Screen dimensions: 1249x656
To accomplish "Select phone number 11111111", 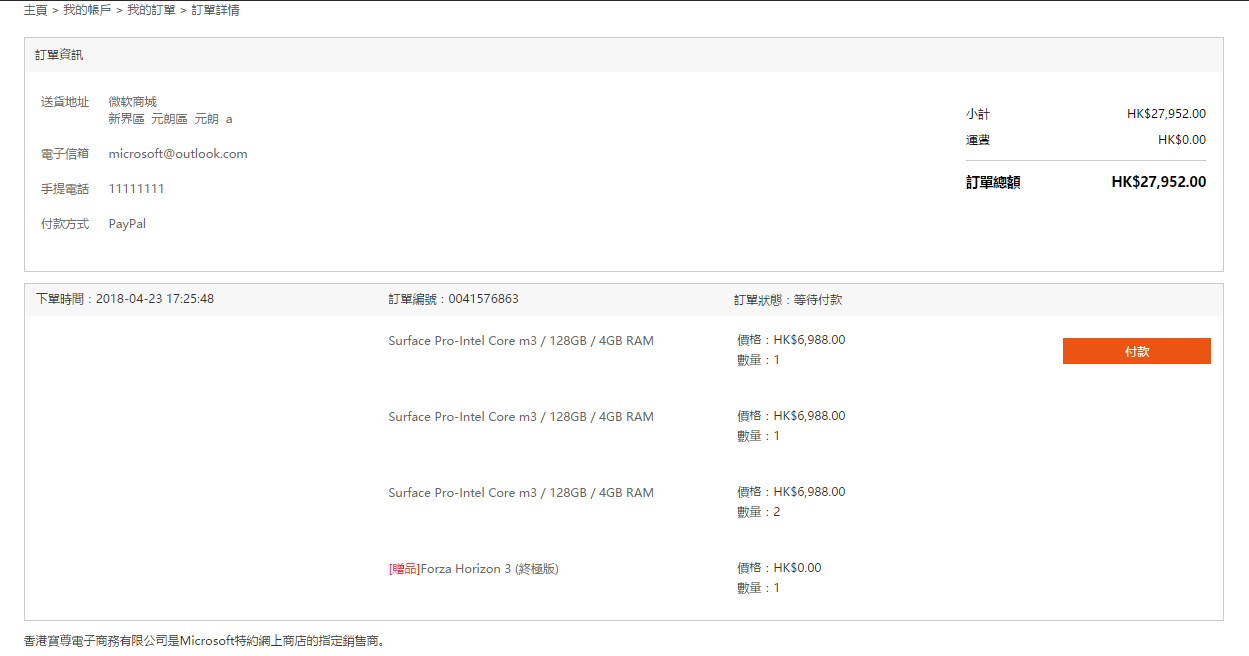I will point(136,189).
